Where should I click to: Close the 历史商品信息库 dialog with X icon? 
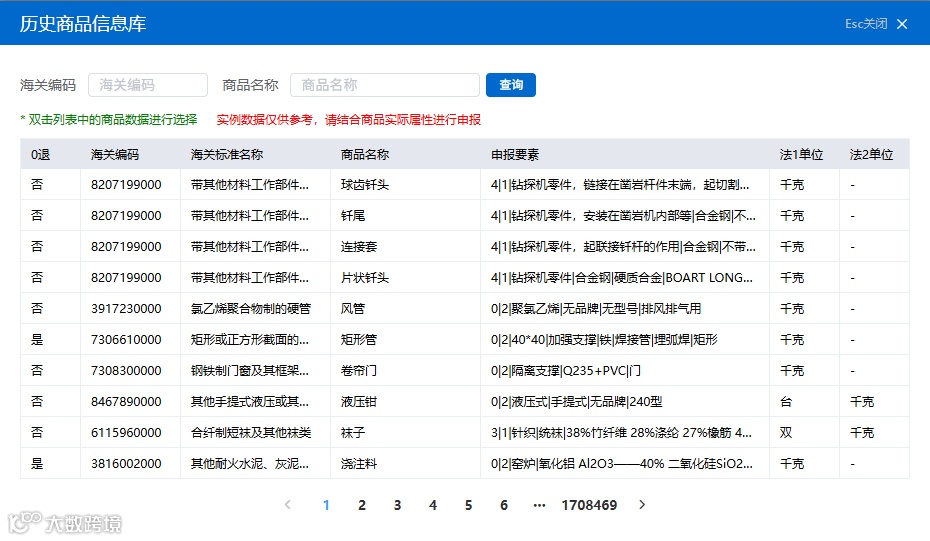[902, 24]
